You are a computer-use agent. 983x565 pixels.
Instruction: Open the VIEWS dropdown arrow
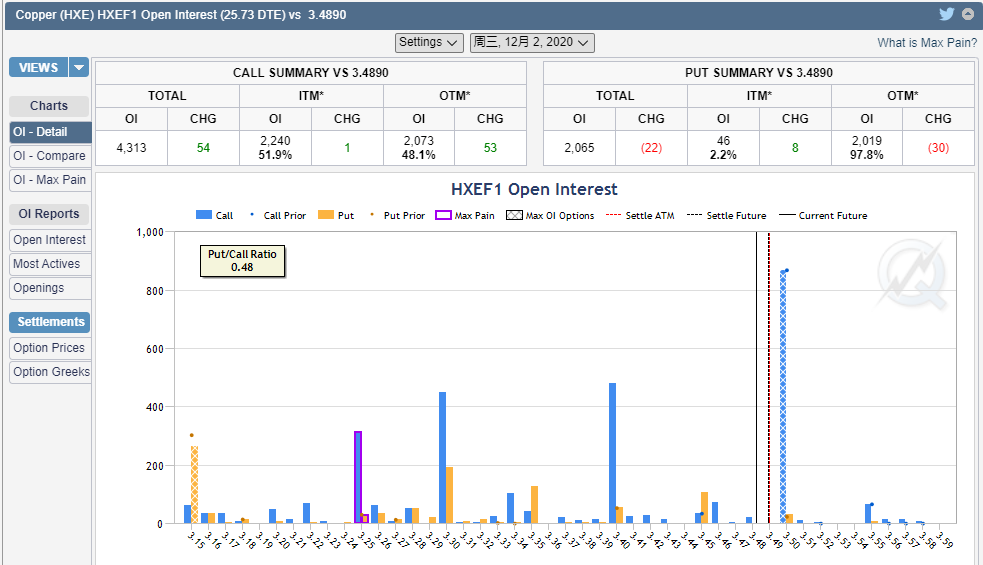pos(78,67)
